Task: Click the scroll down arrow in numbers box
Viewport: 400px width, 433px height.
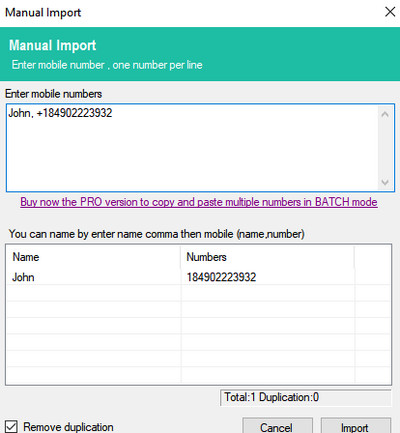Action: click(385, 182)
